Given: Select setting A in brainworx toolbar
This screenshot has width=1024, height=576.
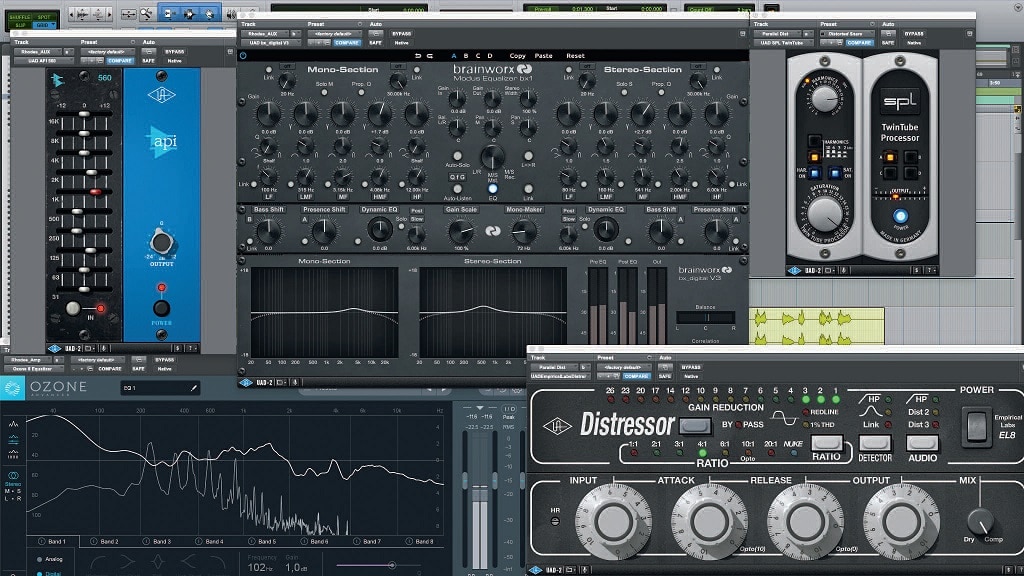Looking at the screenshot, I should (x=454, y=56).
